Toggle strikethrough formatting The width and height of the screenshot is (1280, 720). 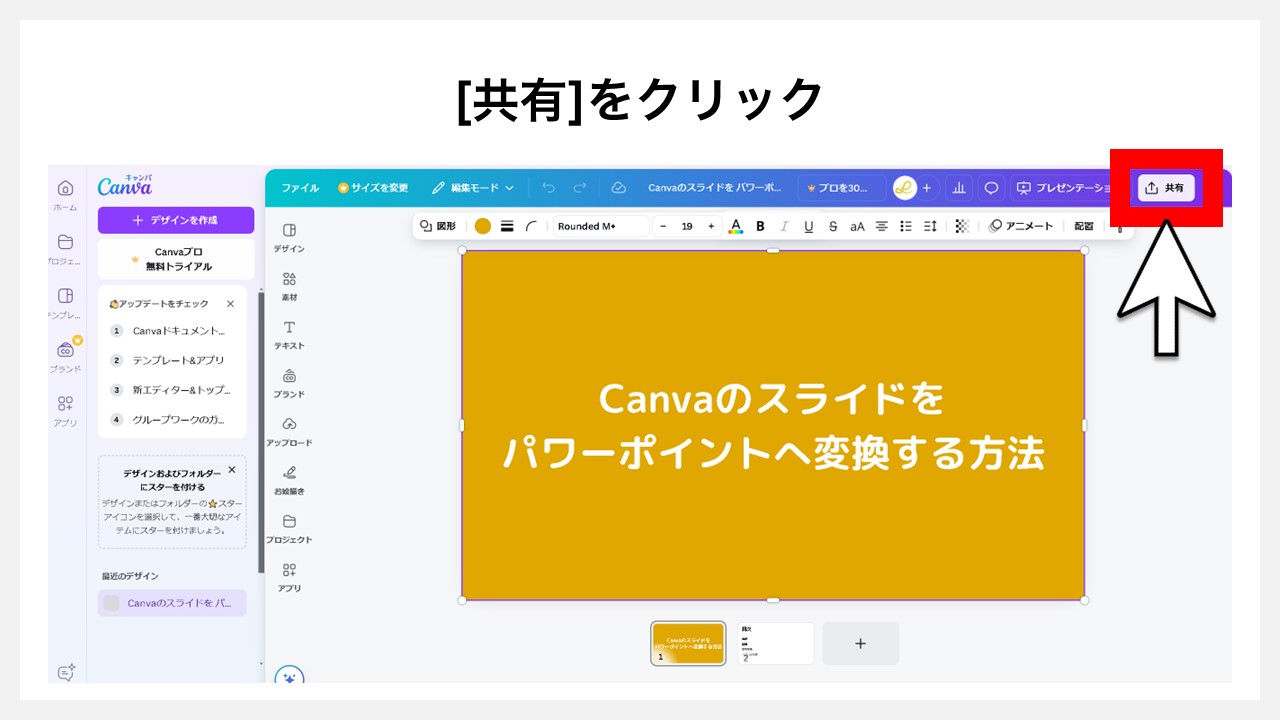[833, 226]
